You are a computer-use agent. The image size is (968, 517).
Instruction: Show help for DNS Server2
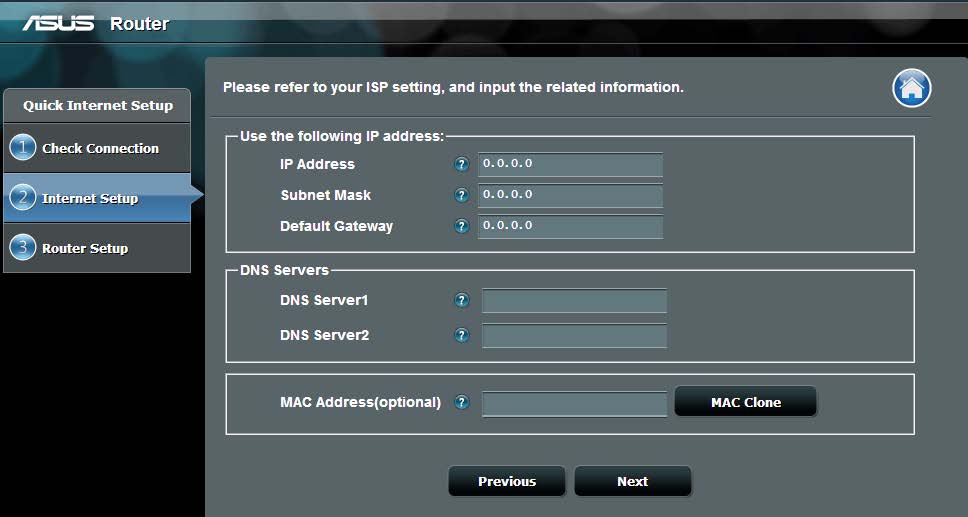pos(461,335)
